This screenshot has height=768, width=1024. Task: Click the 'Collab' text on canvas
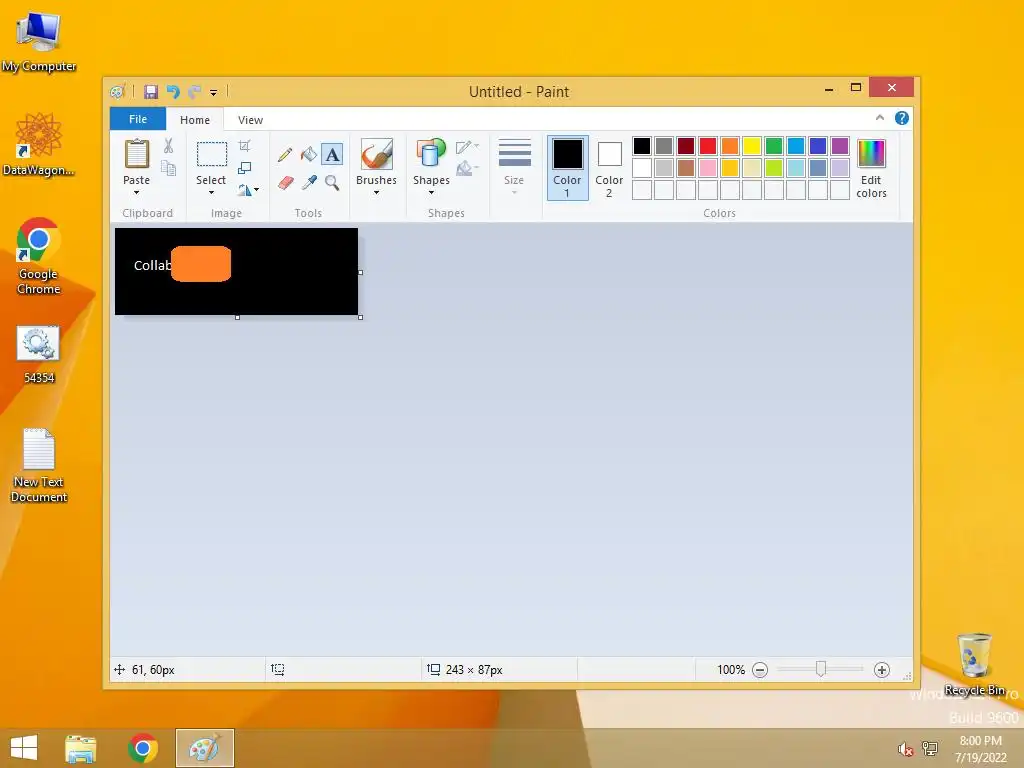point(152,265)
